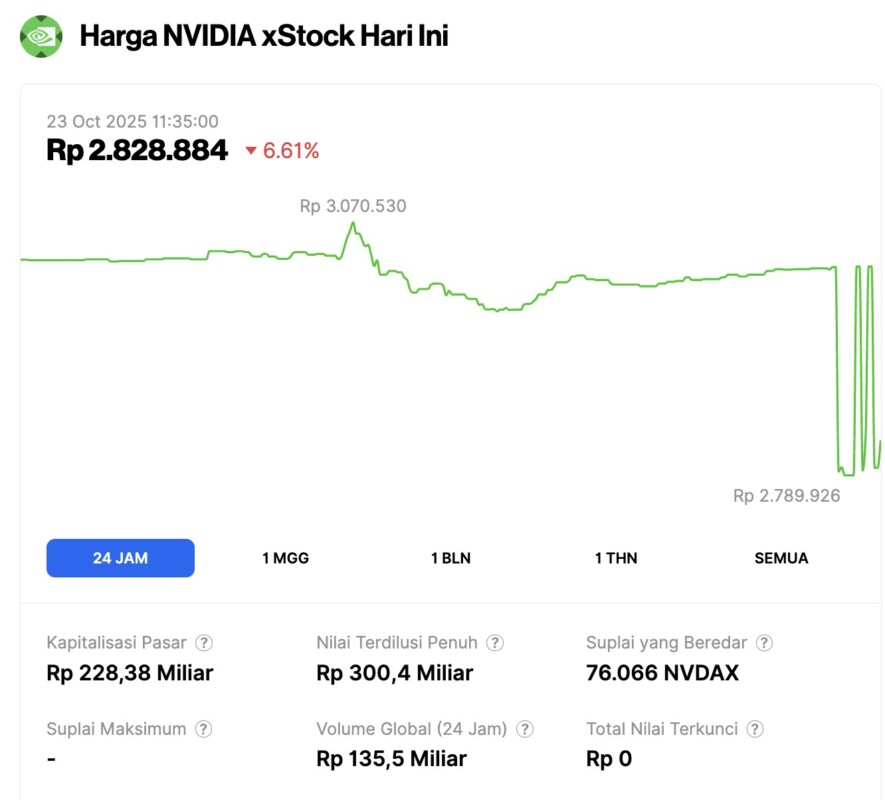Show the 1 THN price history
Screen dimensions: 885x800
616,558
